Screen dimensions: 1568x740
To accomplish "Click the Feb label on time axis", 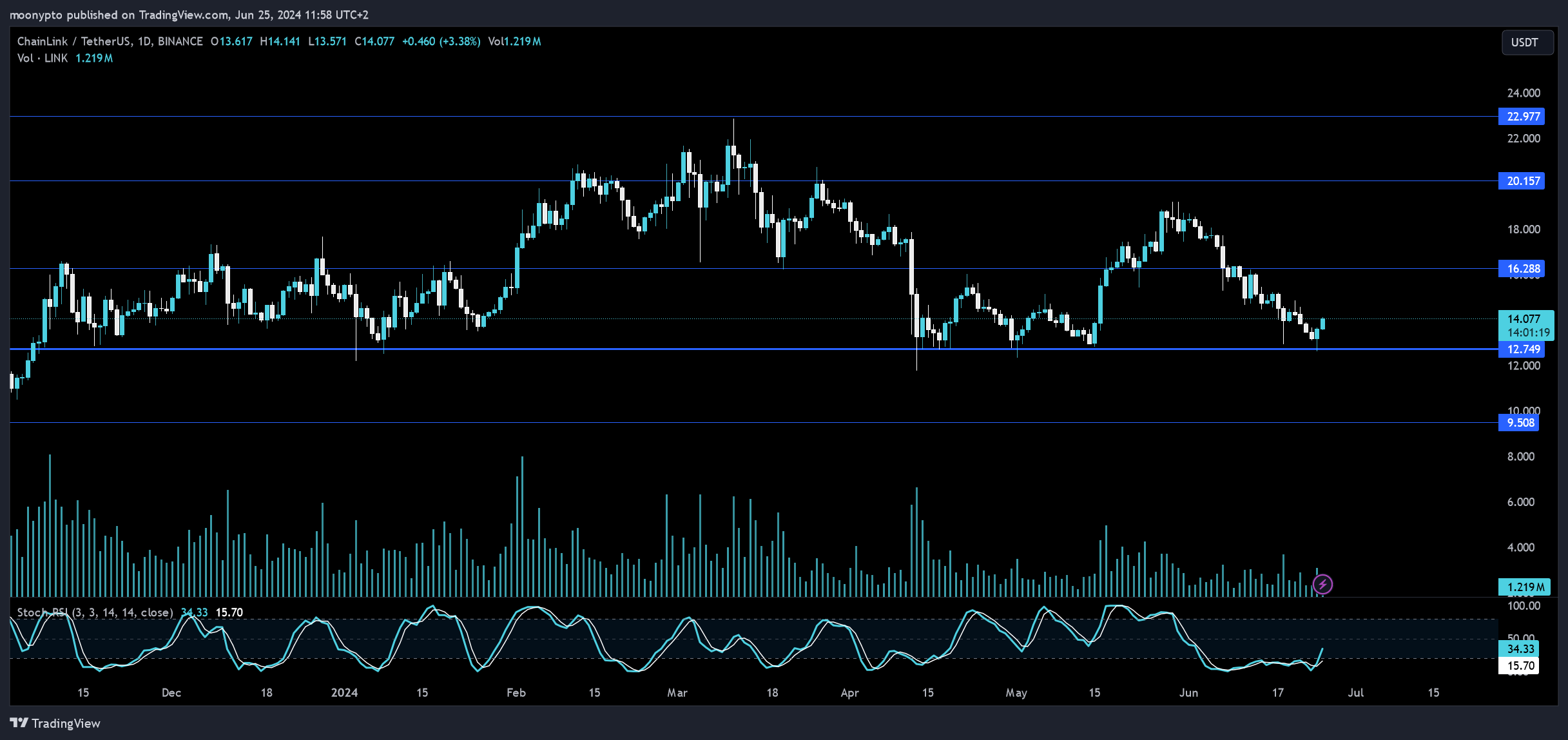I will click(x=516, y=693).
